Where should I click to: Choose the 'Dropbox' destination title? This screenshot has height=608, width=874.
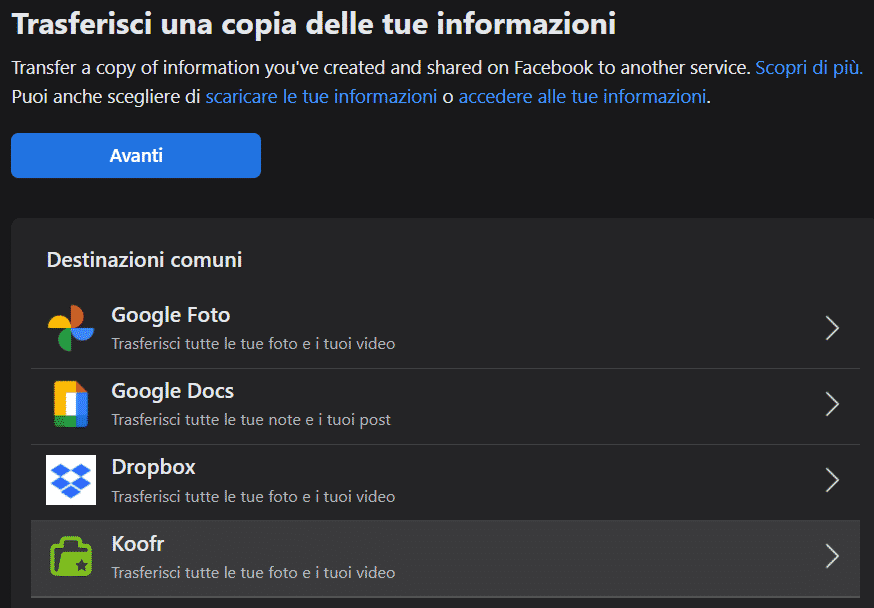tap(153, 467)
